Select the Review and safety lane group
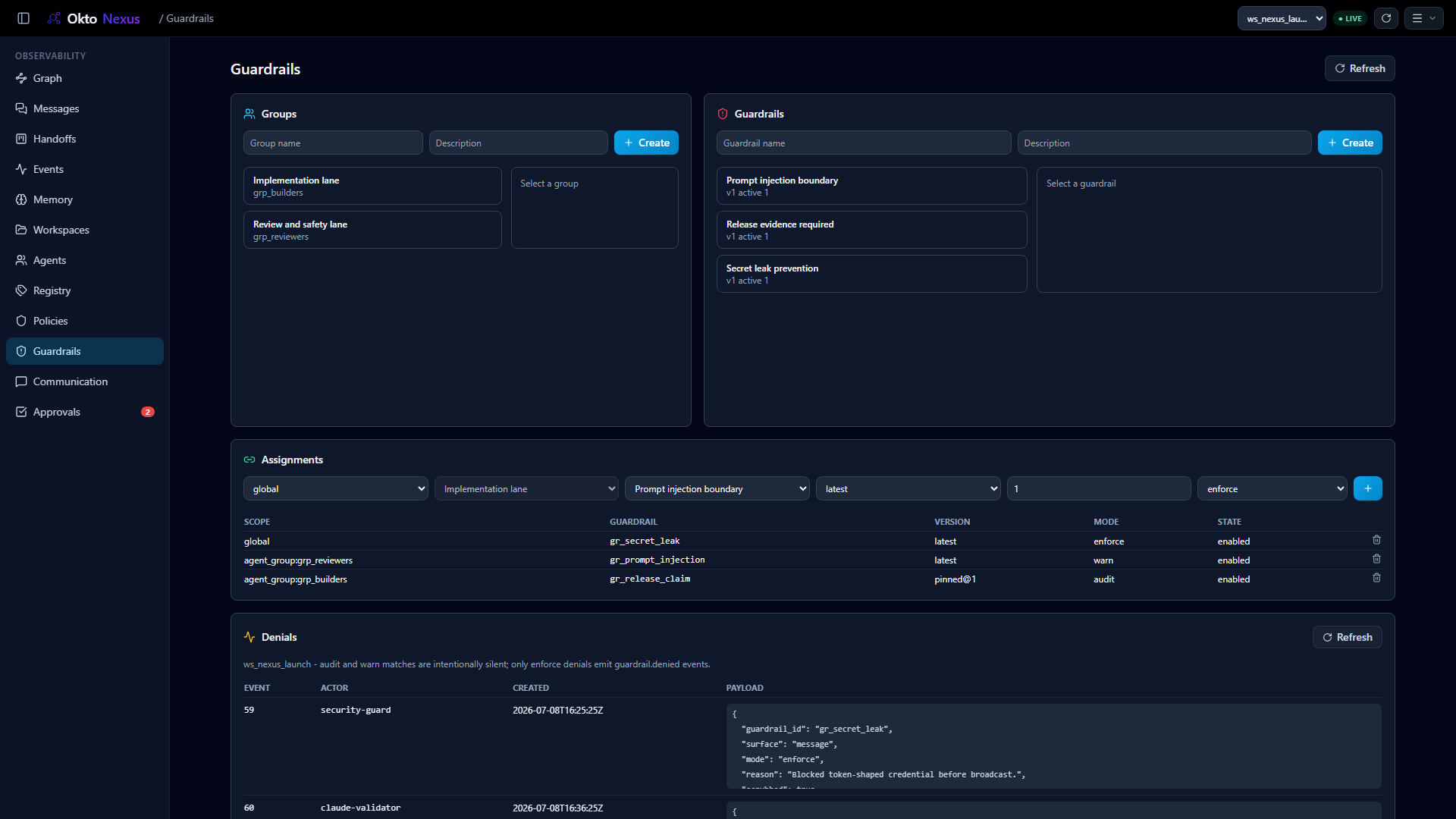The image size is (1456, 819). pos(372,230)
